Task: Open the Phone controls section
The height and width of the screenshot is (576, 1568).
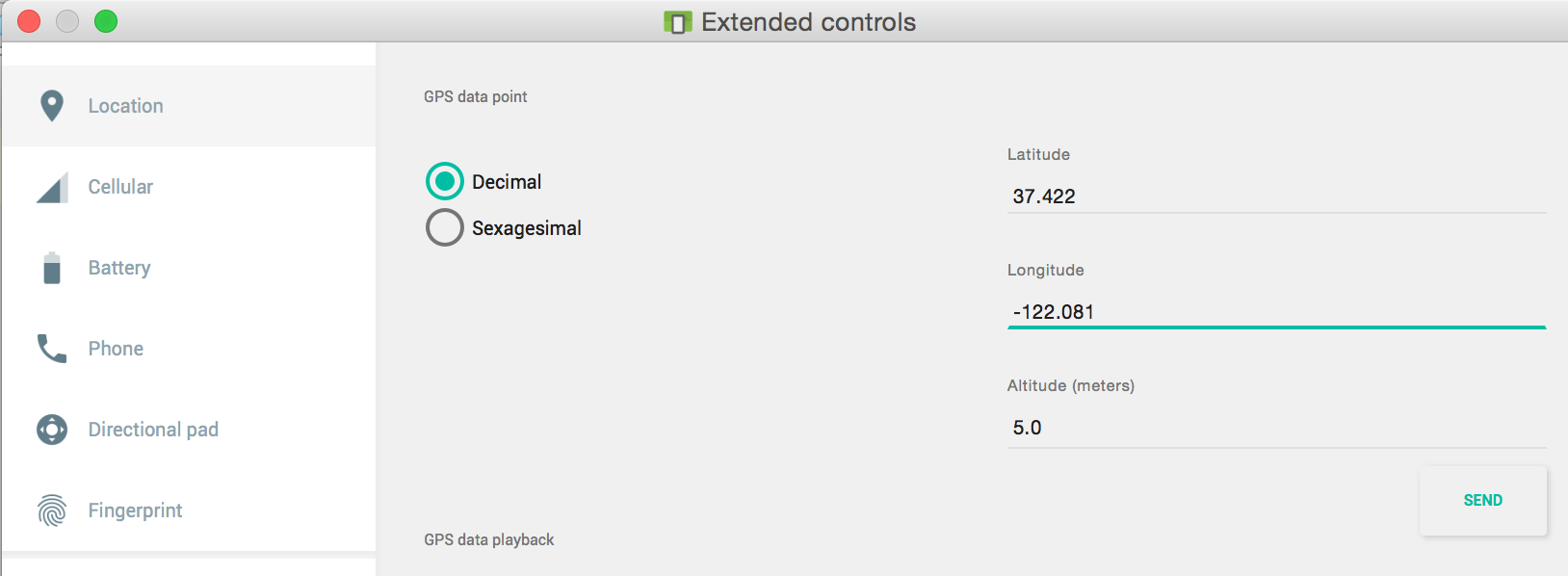Action: (x=116, y=348)
